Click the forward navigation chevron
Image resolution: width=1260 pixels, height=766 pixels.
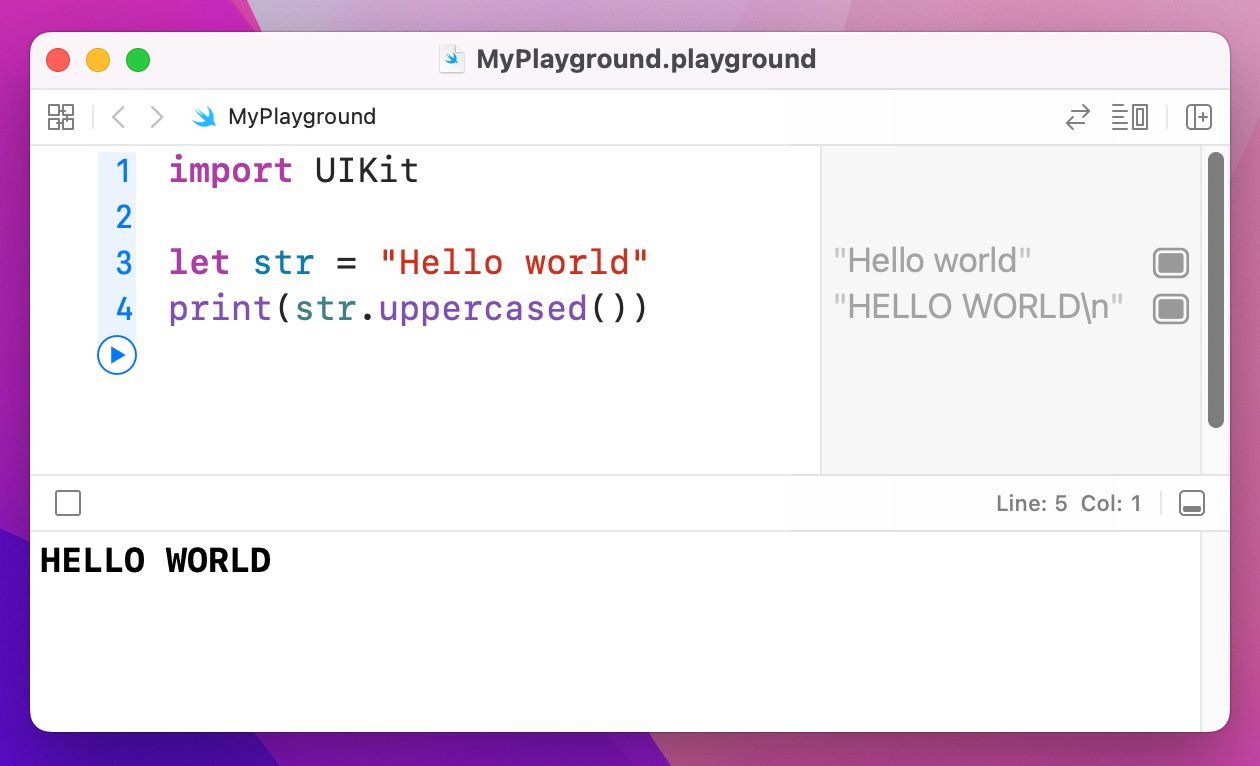click(x=156, y=116)
